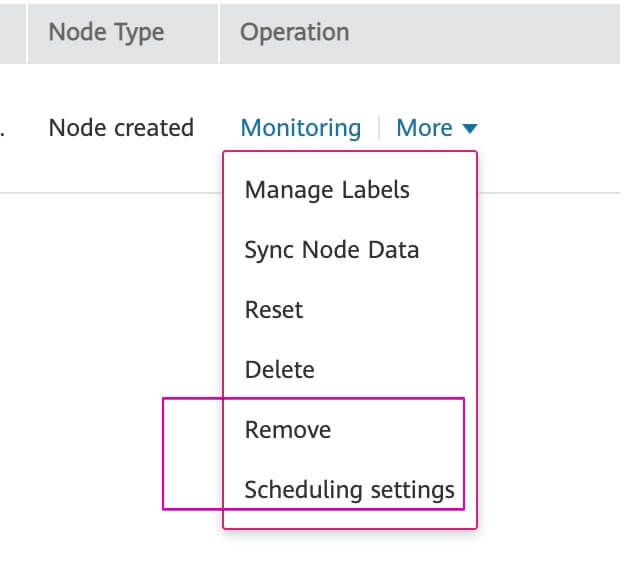Click blank space right of Reset in menu
The height and width of the screenshot is (572, 628).
[x=400, y=310]
